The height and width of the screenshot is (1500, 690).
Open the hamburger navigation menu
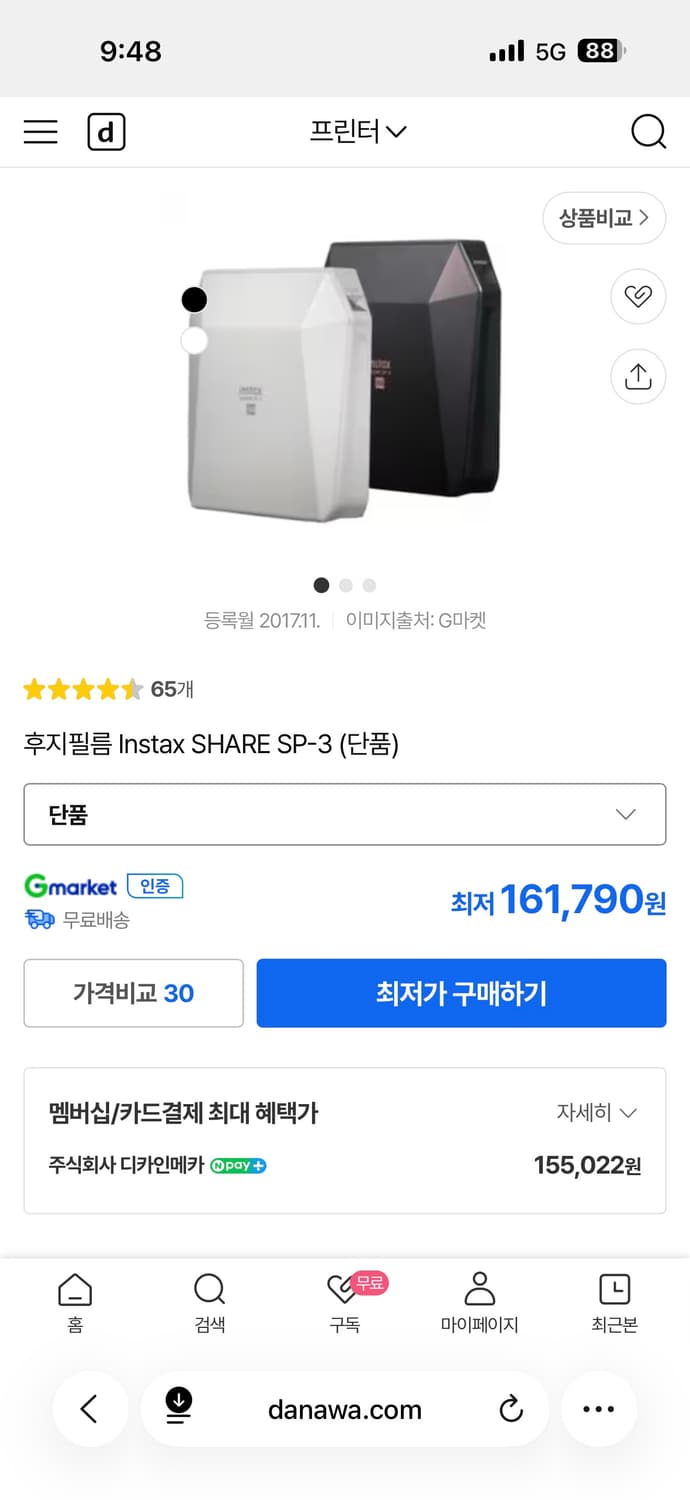click(x=40, y=131)
